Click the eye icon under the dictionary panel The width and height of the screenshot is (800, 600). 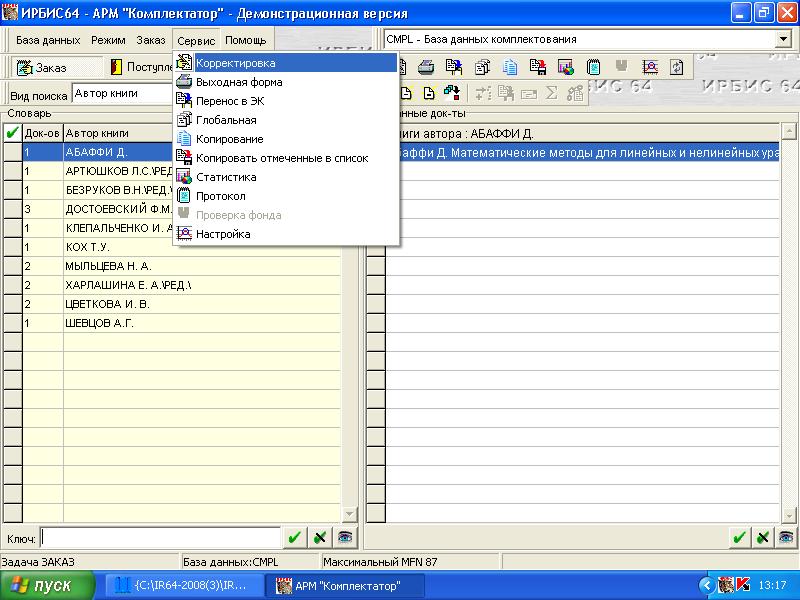click(345, 537)
